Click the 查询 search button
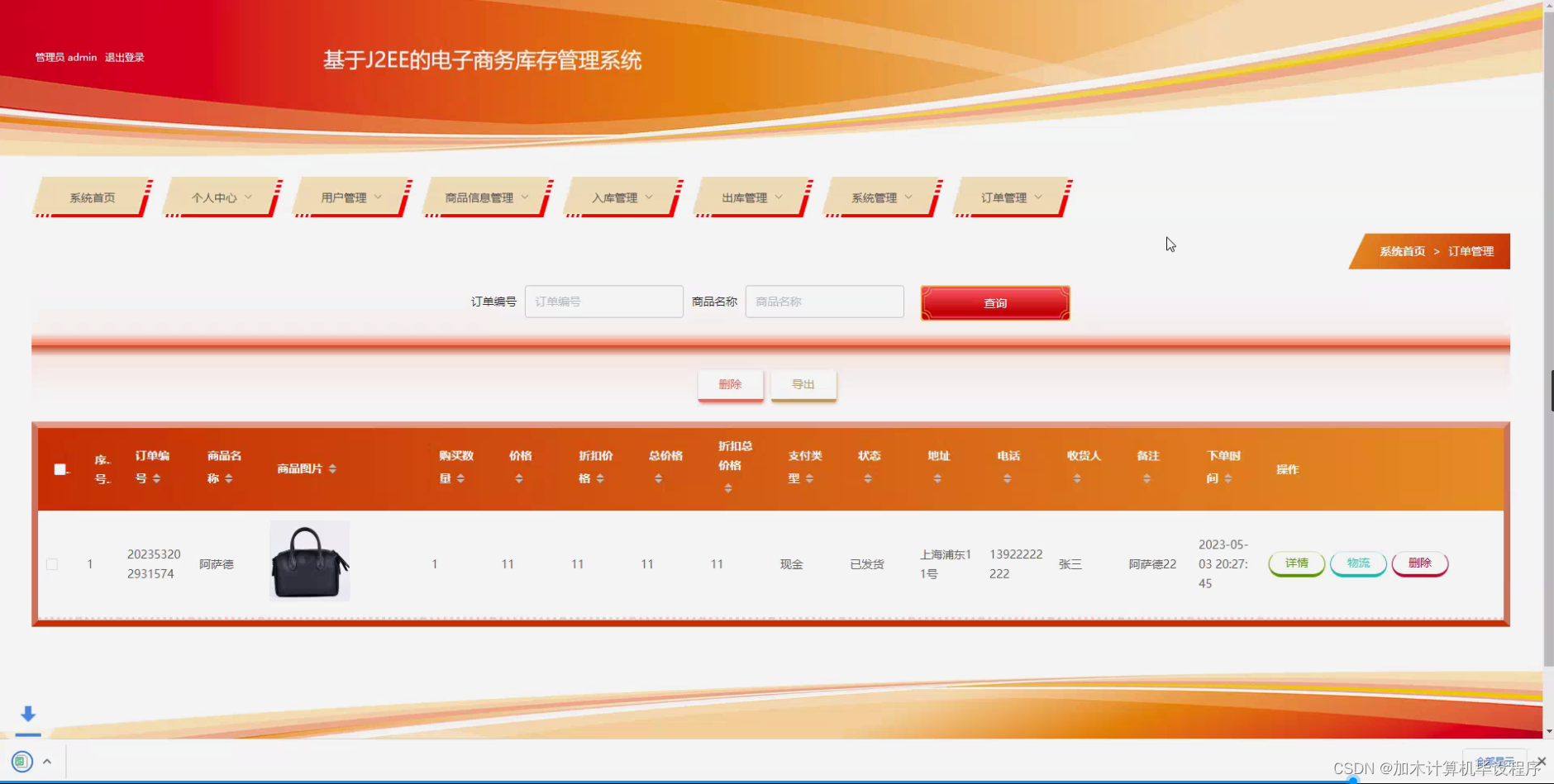The image size is (1554, 784). (x=994, y=302)
